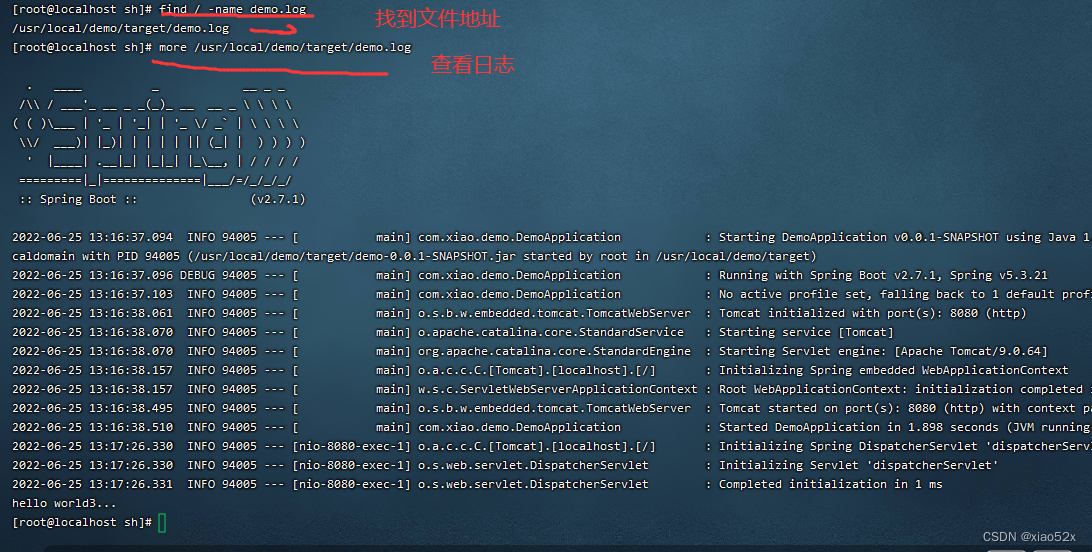Select "Initializing Servlet 'dispatcherServlet'" message
Viewport: 1092px width, 552px height.
point(859,465)
